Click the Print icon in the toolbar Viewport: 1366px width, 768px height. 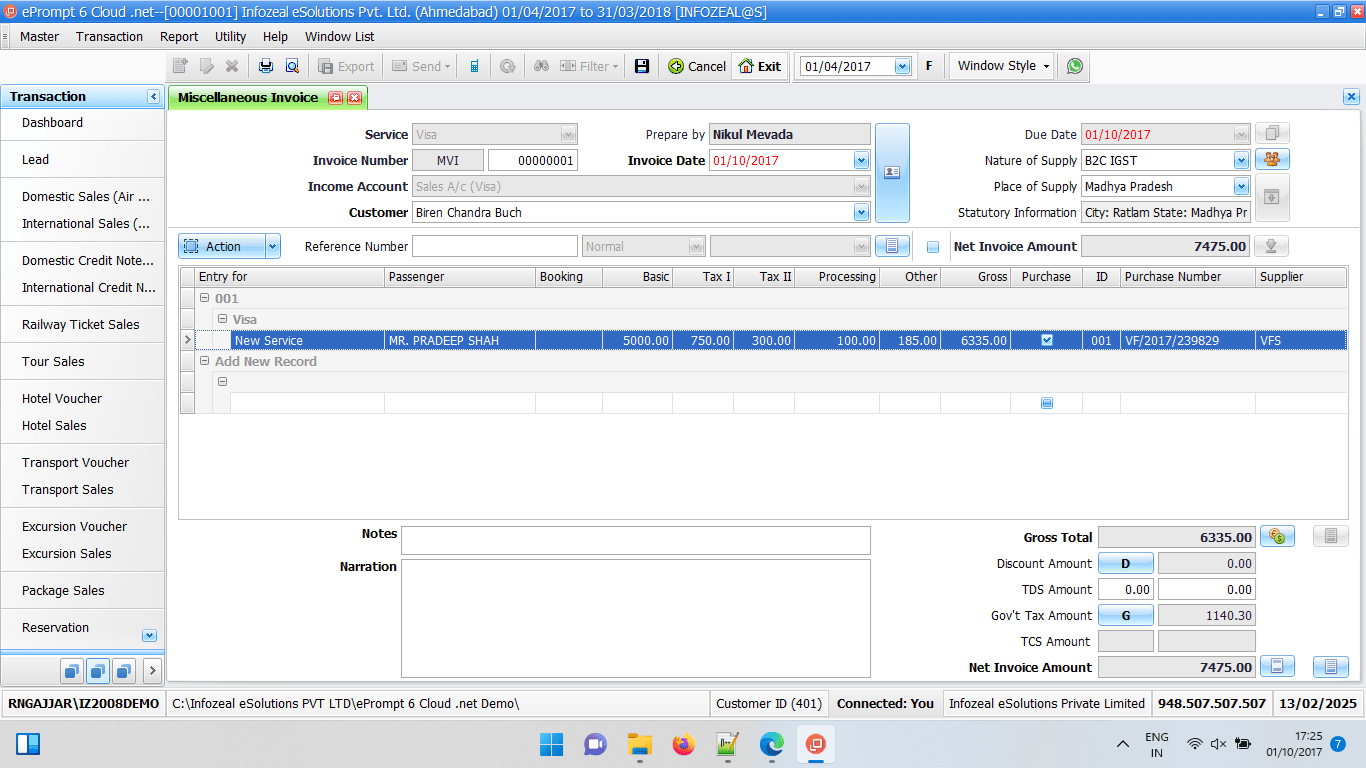tap(266, 66)
